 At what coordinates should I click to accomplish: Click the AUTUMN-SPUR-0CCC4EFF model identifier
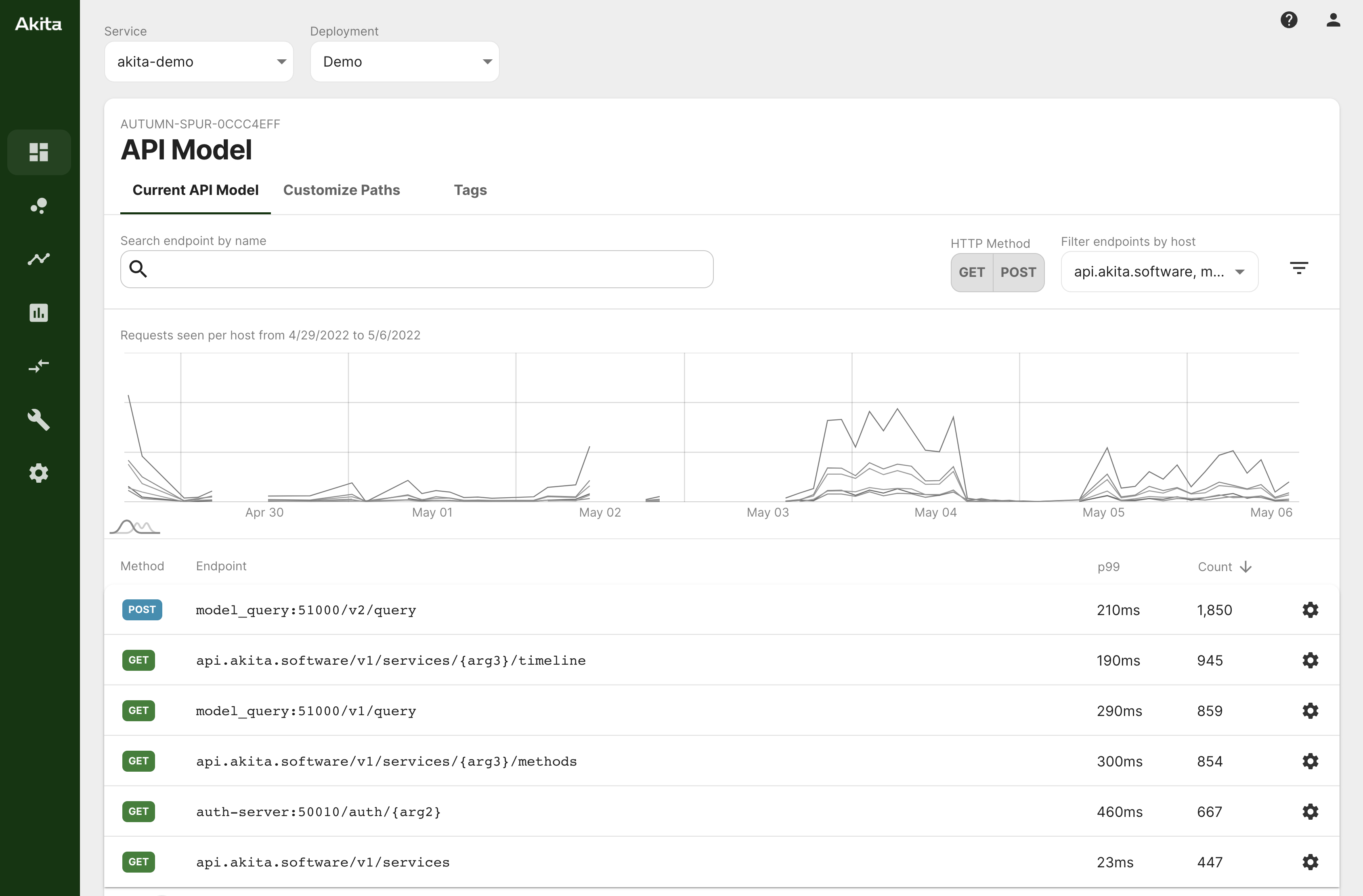200,124
